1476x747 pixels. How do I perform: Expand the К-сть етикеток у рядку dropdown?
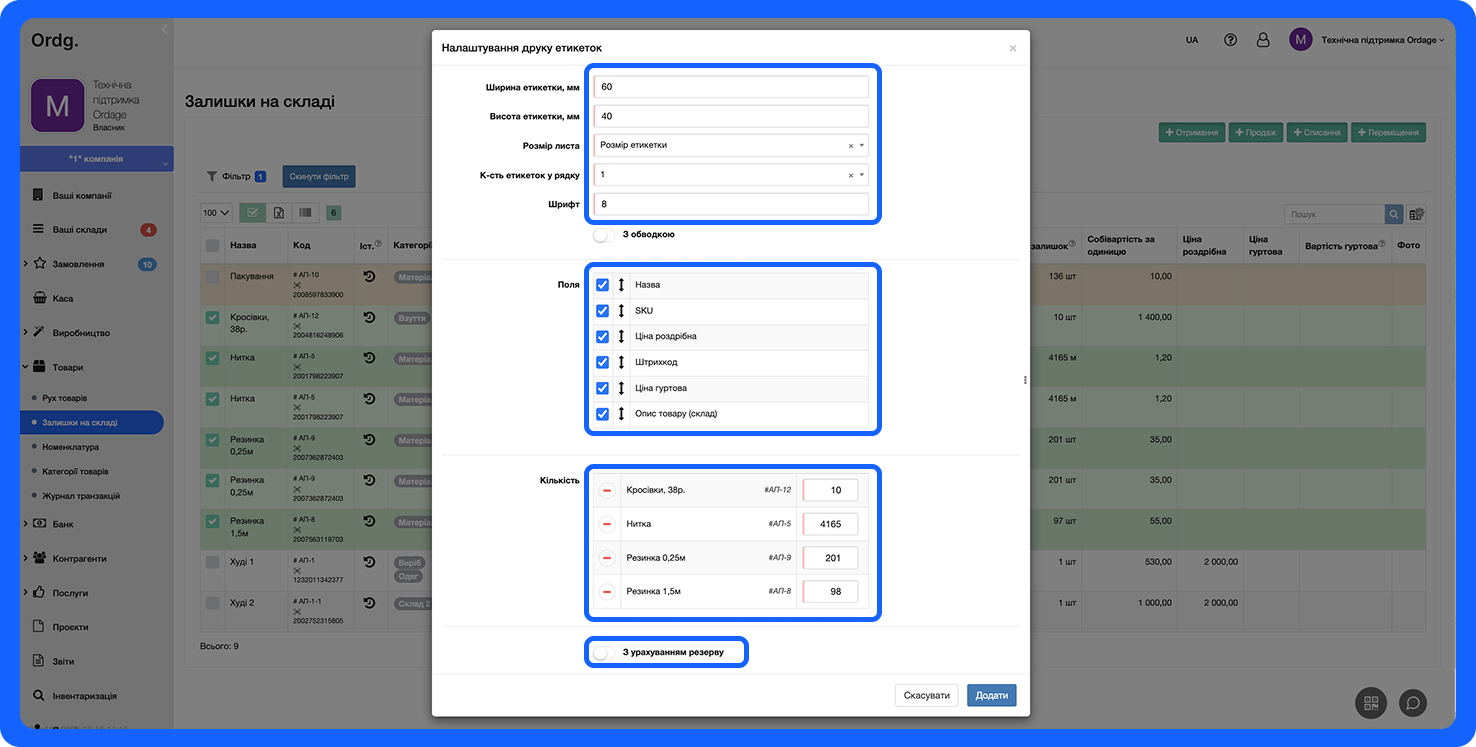click(730, 175)
